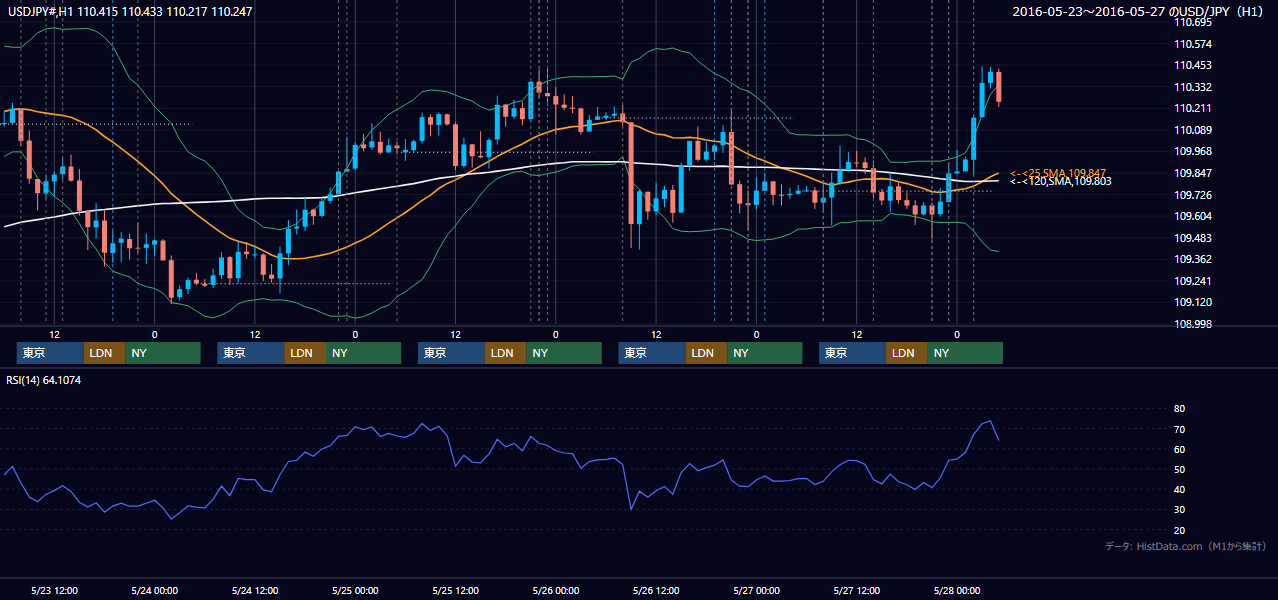Select the 110.453 price level label
This screenshot has height=600, width=1278.
(1192, 65)
